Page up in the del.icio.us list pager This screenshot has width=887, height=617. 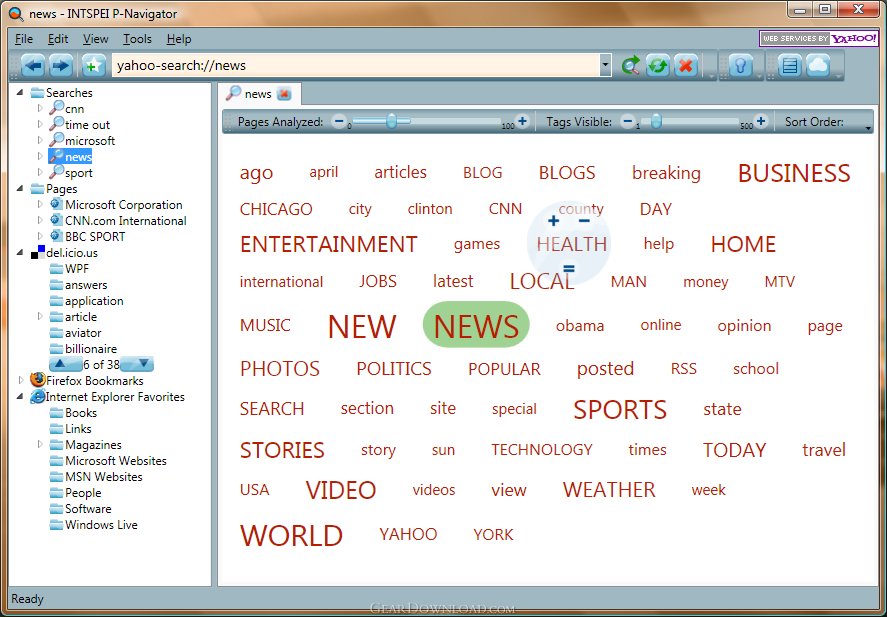(61, 364)
